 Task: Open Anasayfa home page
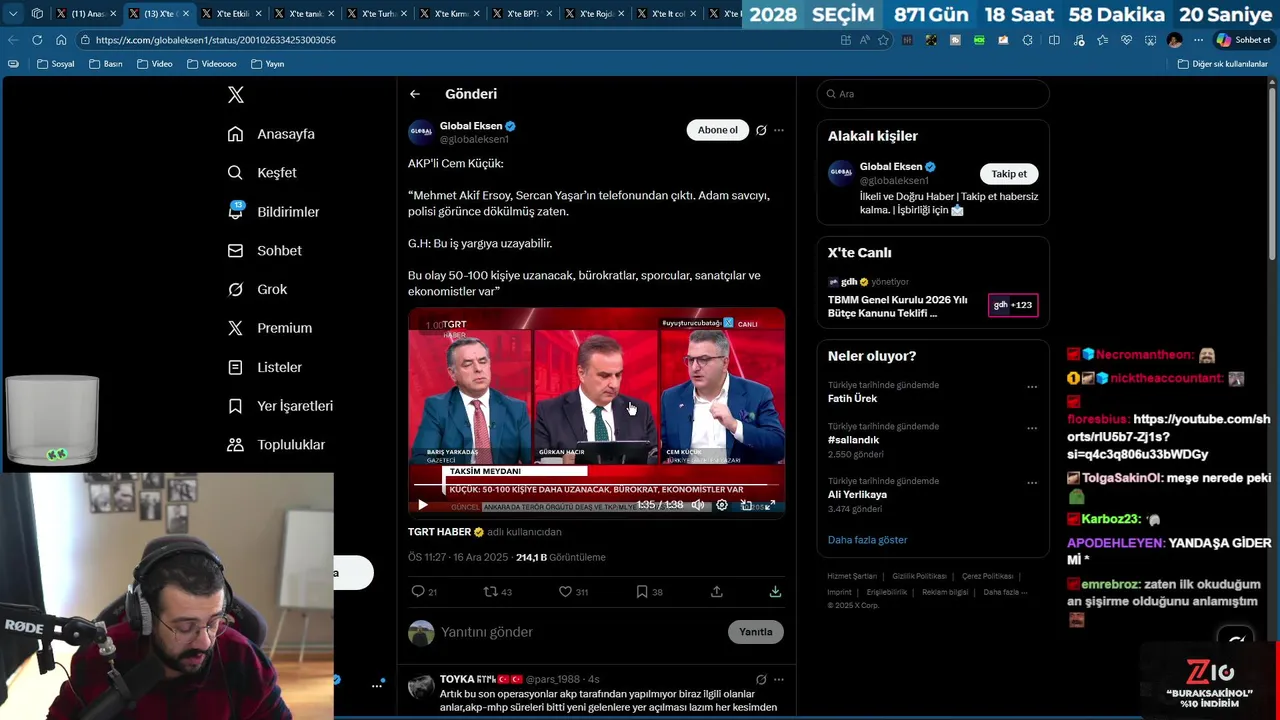click(271, 134)
